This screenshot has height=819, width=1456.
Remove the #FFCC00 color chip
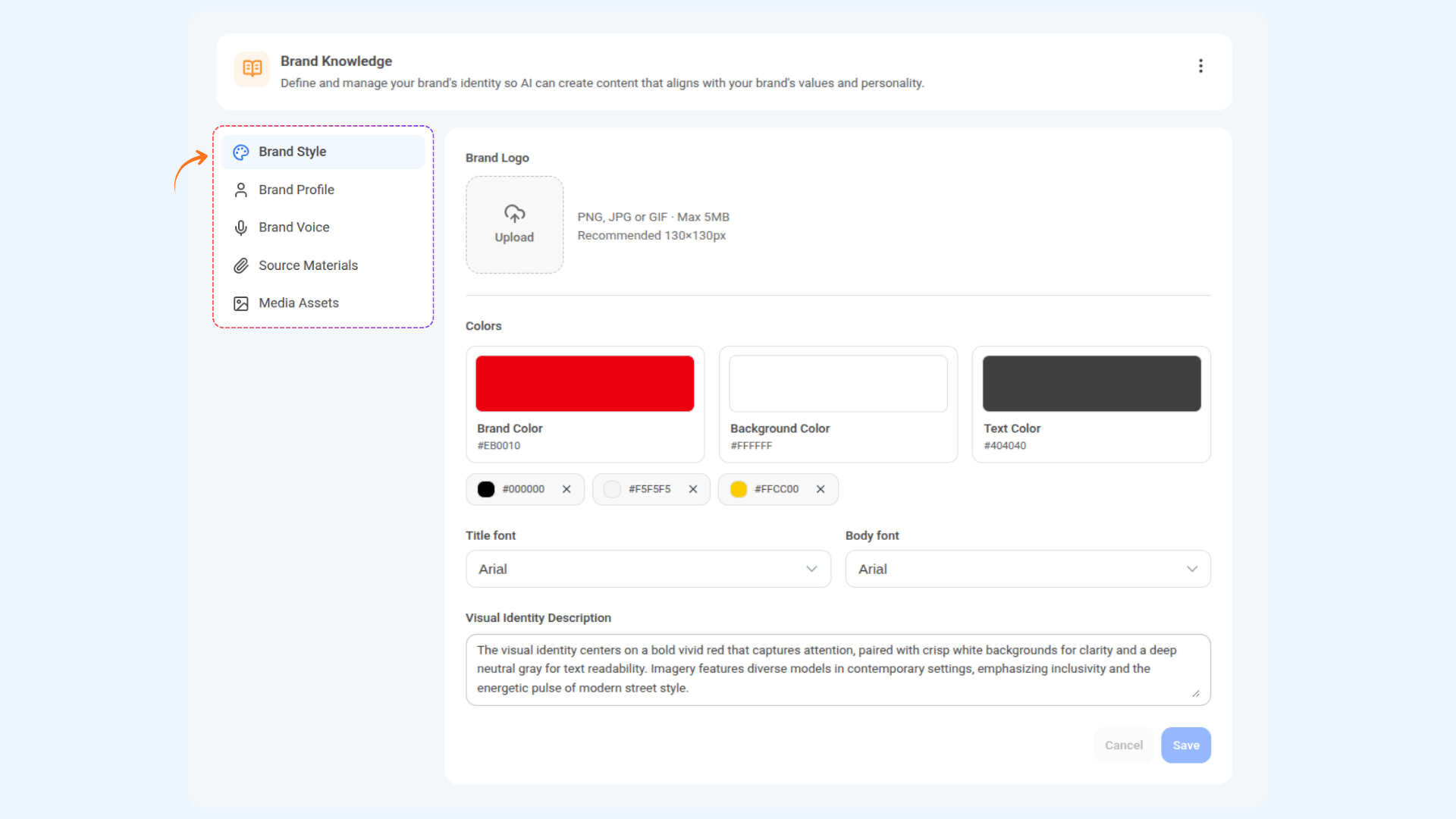click(821, 489)
